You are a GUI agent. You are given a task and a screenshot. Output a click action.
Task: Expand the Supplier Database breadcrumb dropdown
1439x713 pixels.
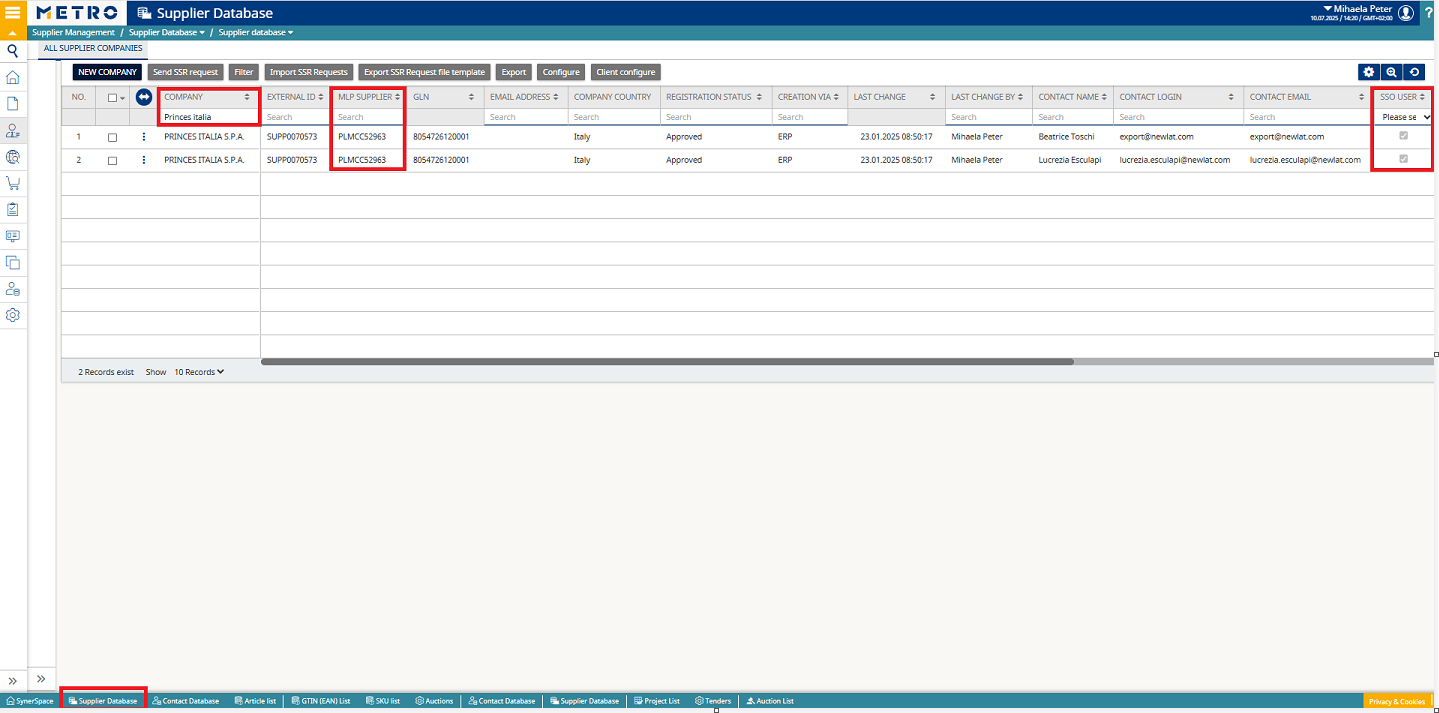167,32
